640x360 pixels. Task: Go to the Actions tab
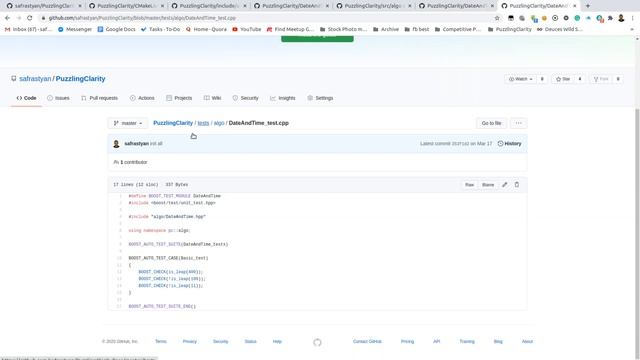coord(142,98)
